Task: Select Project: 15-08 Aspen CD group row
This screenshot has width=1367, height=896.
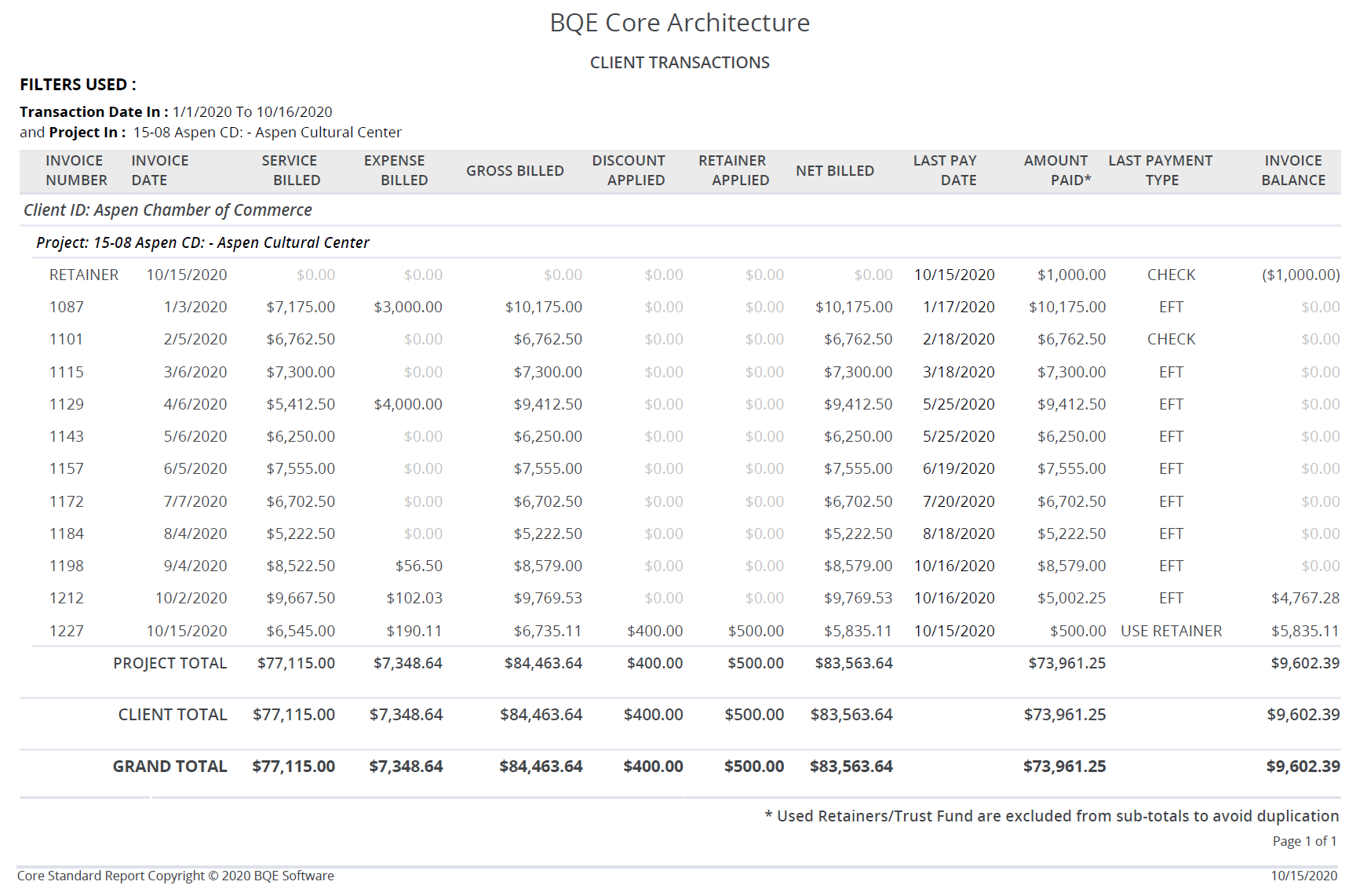Action: click(202, 243)
